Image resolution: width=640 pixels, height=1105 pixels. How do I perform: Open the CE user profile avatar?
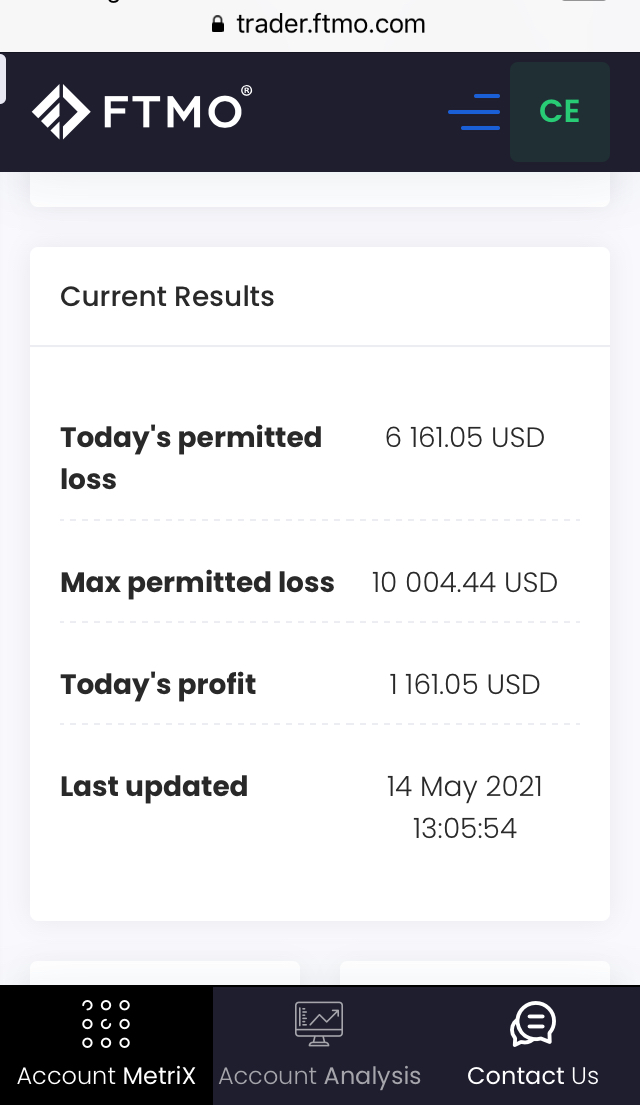click(x=560, y=112)
